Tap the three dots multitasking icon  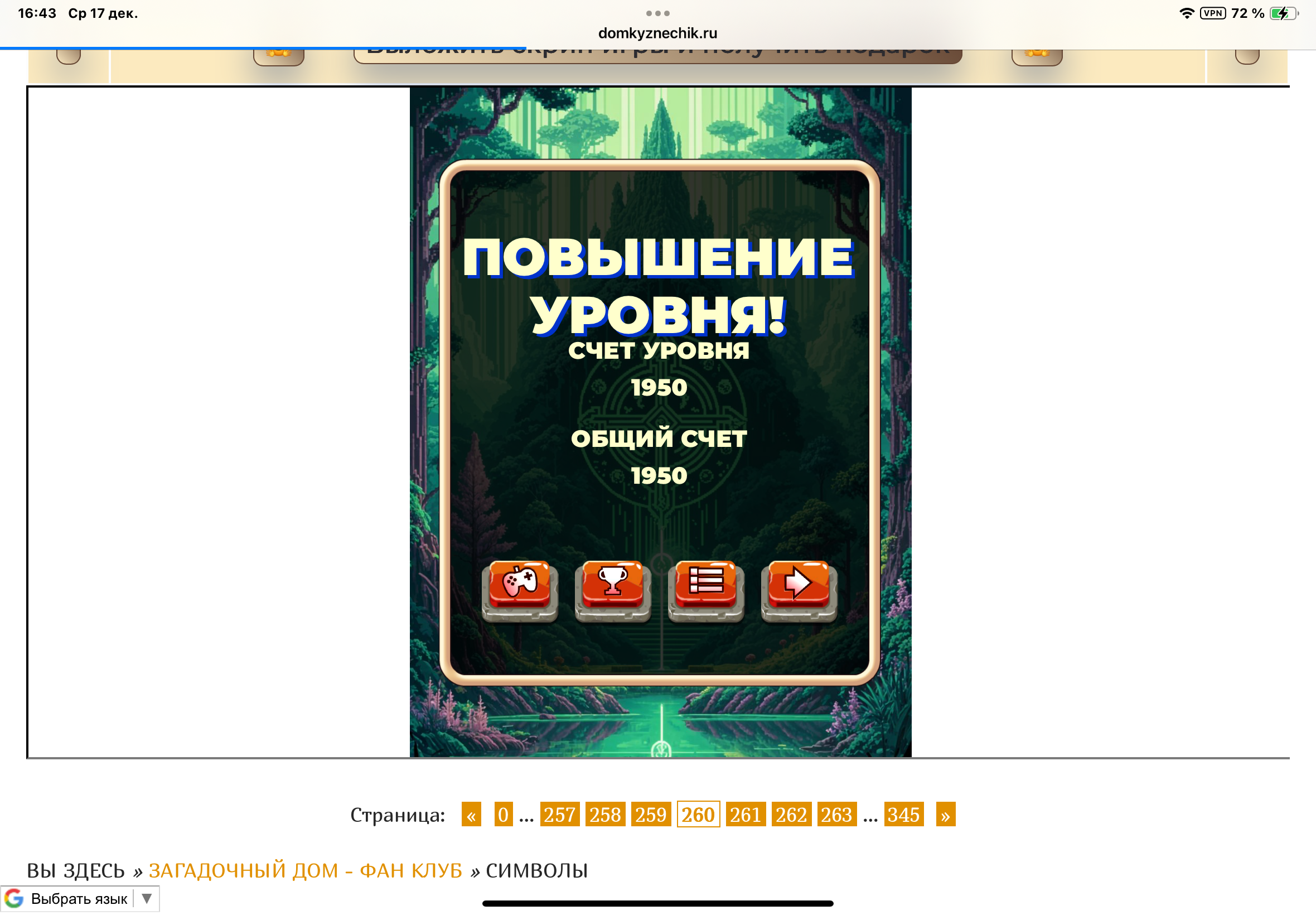657,13
